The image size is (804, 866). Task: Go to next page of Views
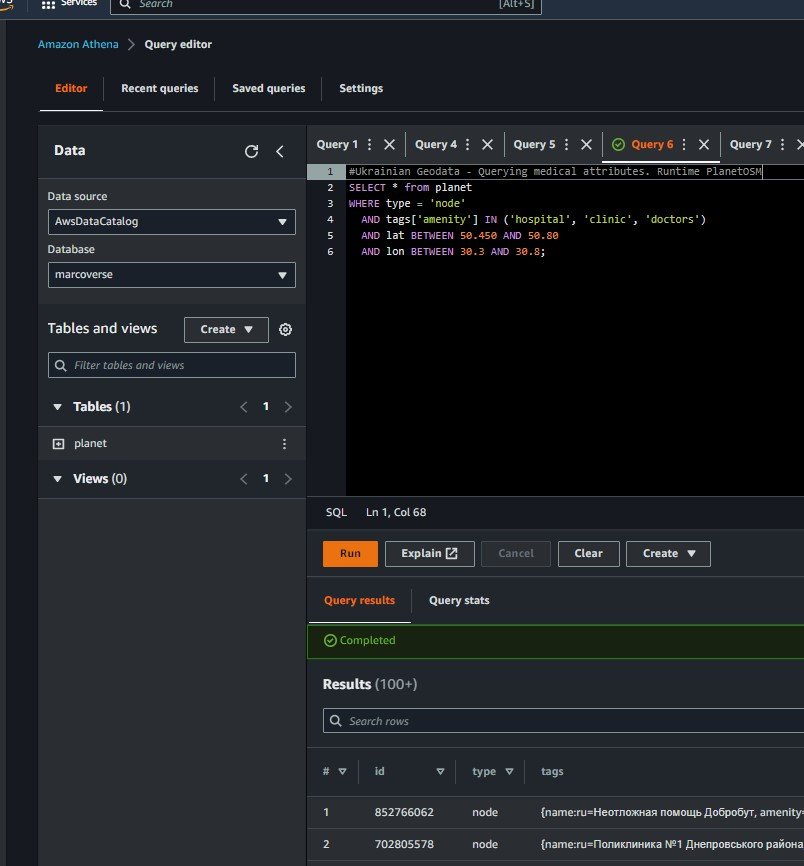point(288,479)
